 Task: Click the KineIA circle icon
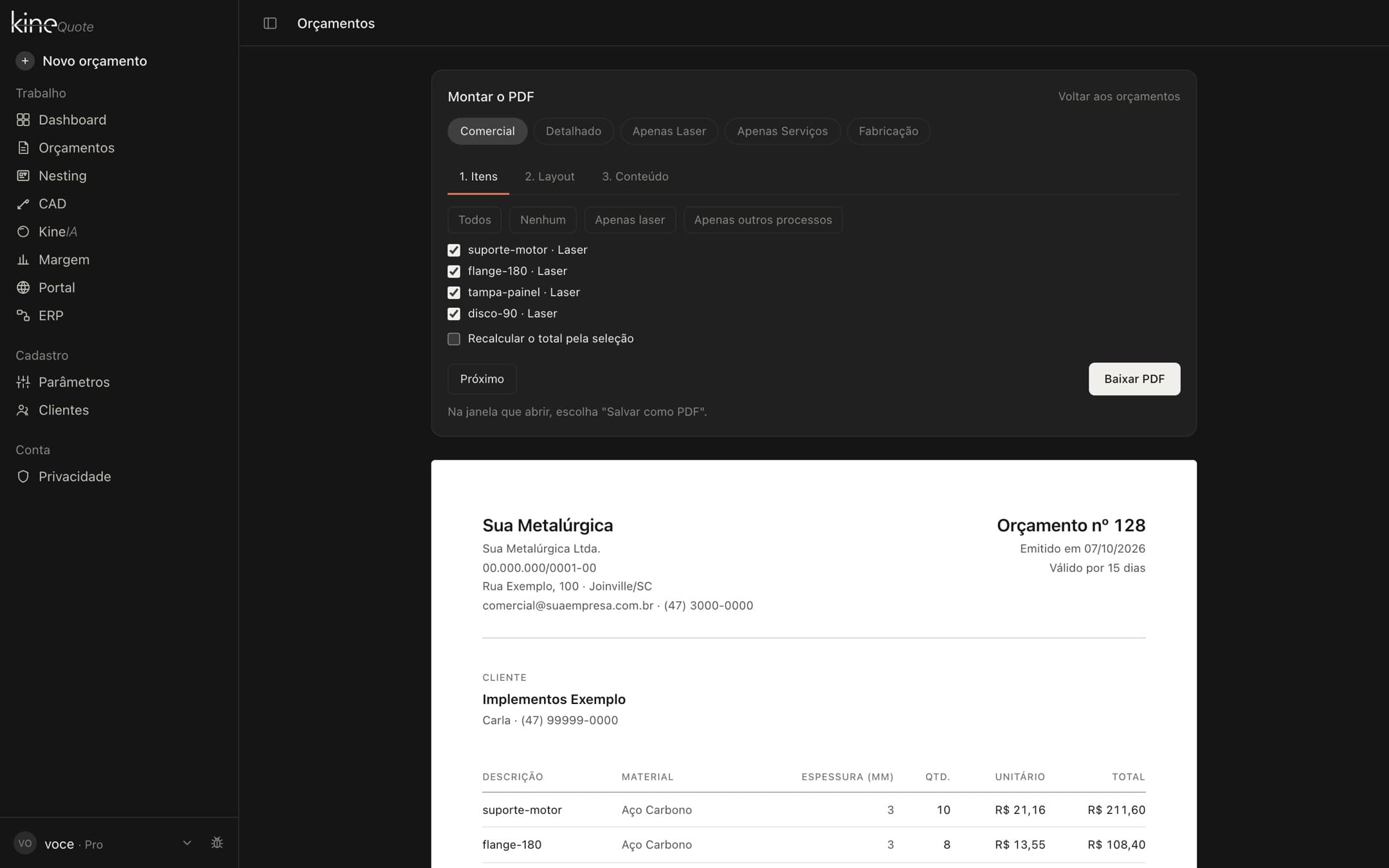(x=23, y=231)
